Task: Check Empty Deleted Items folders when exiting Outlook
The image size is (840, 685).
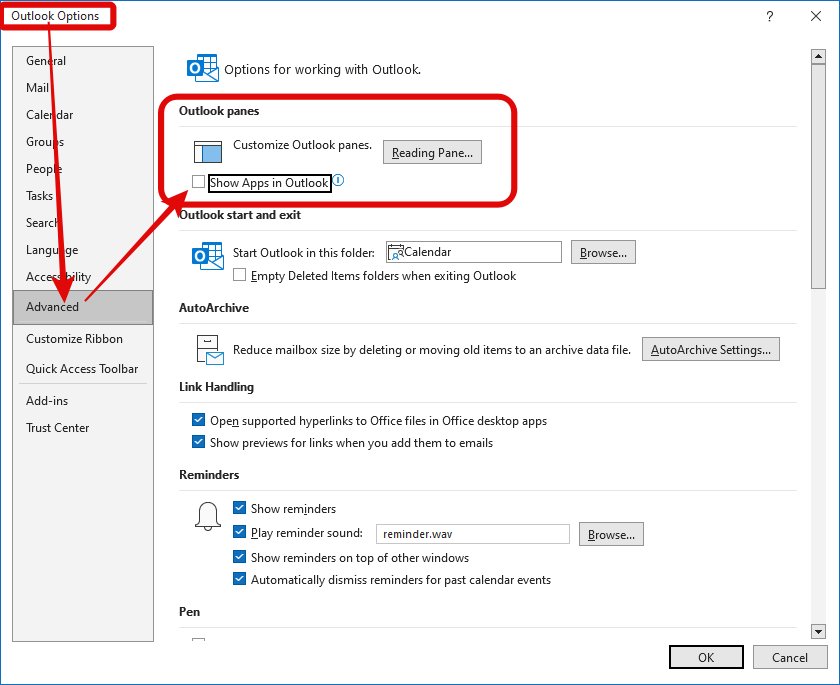Action: pyautogui.click(x=239, y=275)
